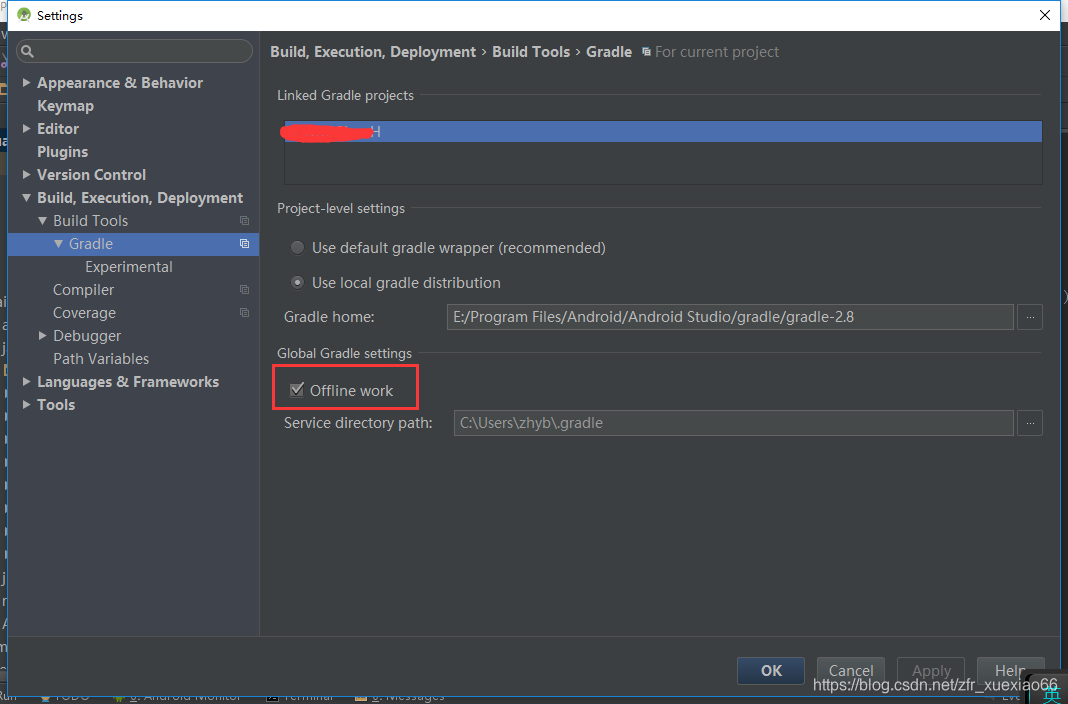Click OK to confirm settings
This screenshot has width=1068, height=704.
point(771,671)
